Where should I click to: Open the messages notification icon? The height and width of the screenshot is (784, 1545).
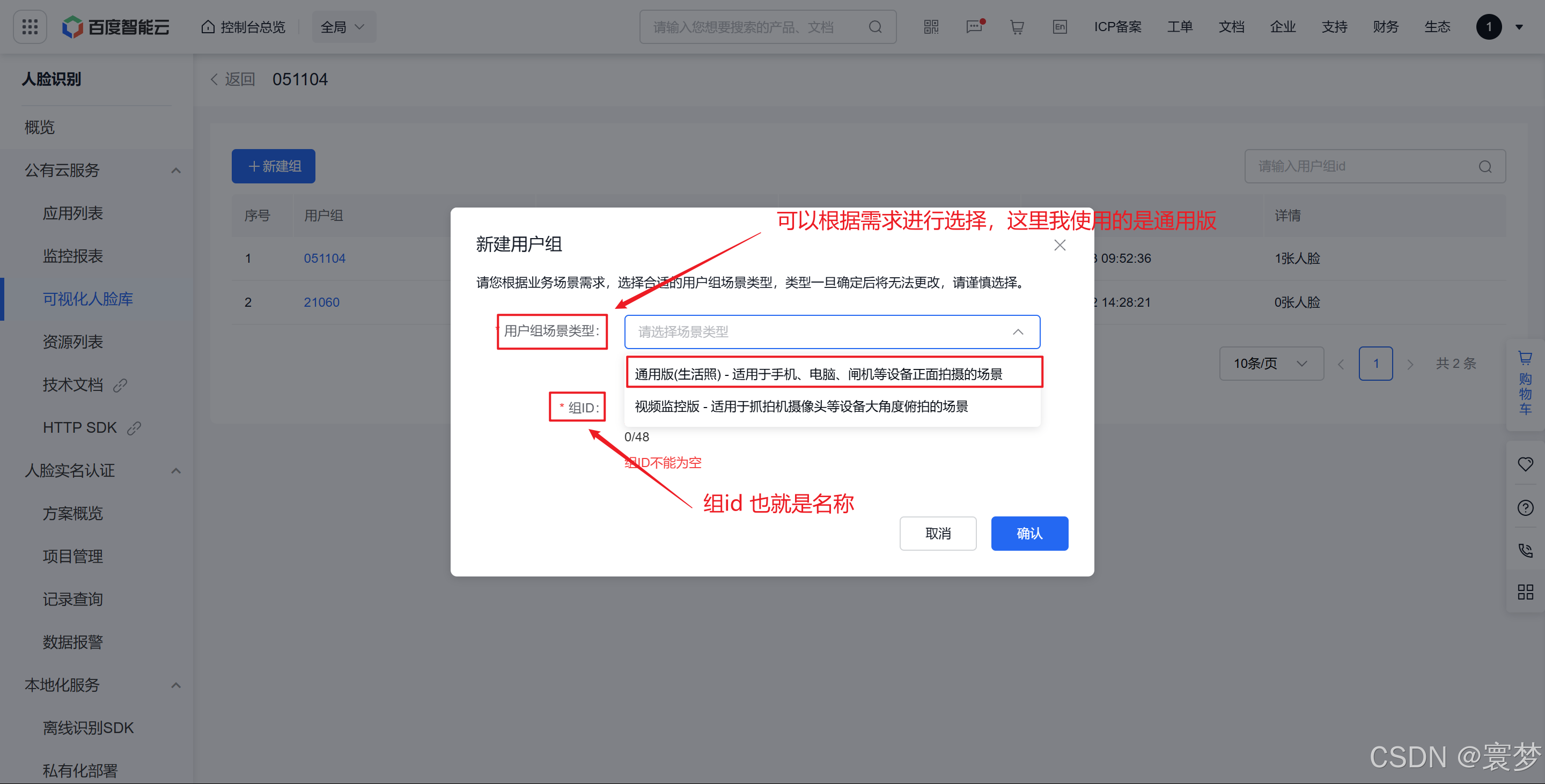(x=974, y=27)
